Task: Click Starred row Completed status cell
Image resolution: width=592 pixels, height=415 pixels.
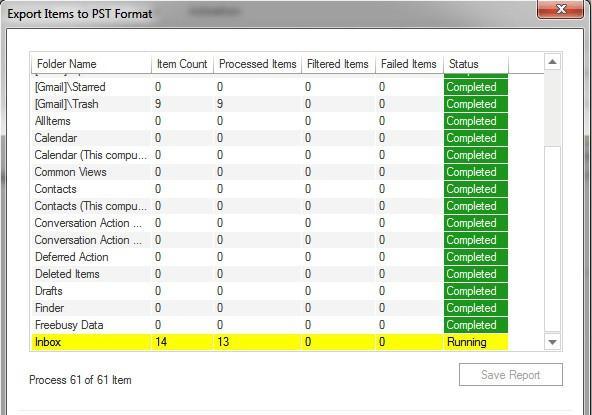Action: (x=476, y=87)
